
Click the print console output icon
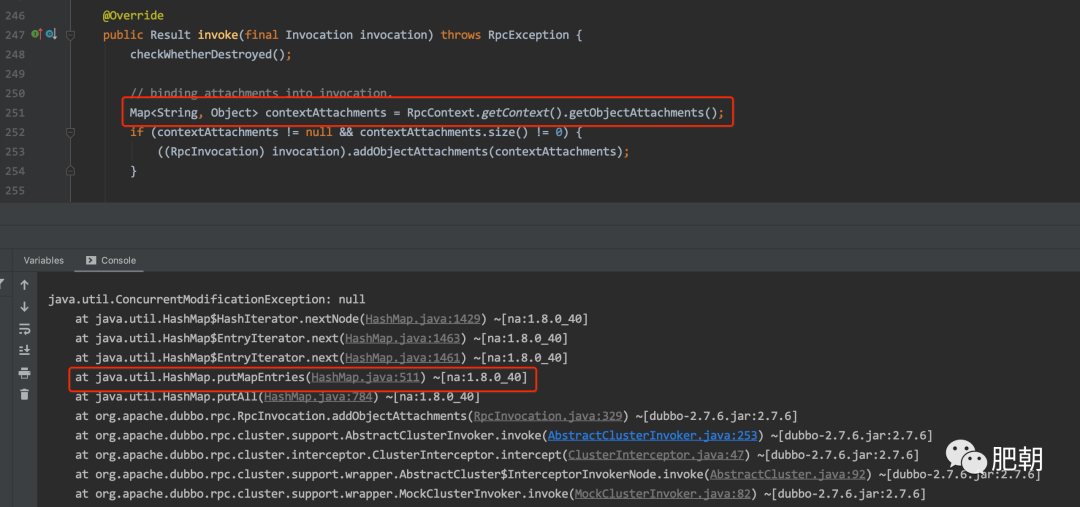point(25,373)
